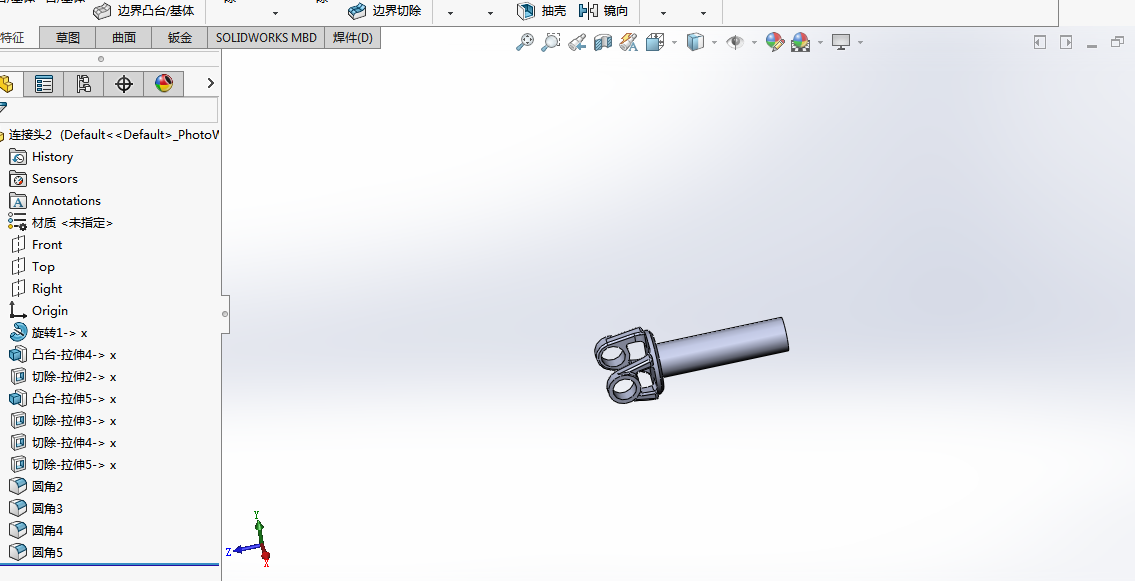The width and height of the screenshot is (1135, 581).
Task: Click the connector part model in the viewport
Action: pos(691,360)
